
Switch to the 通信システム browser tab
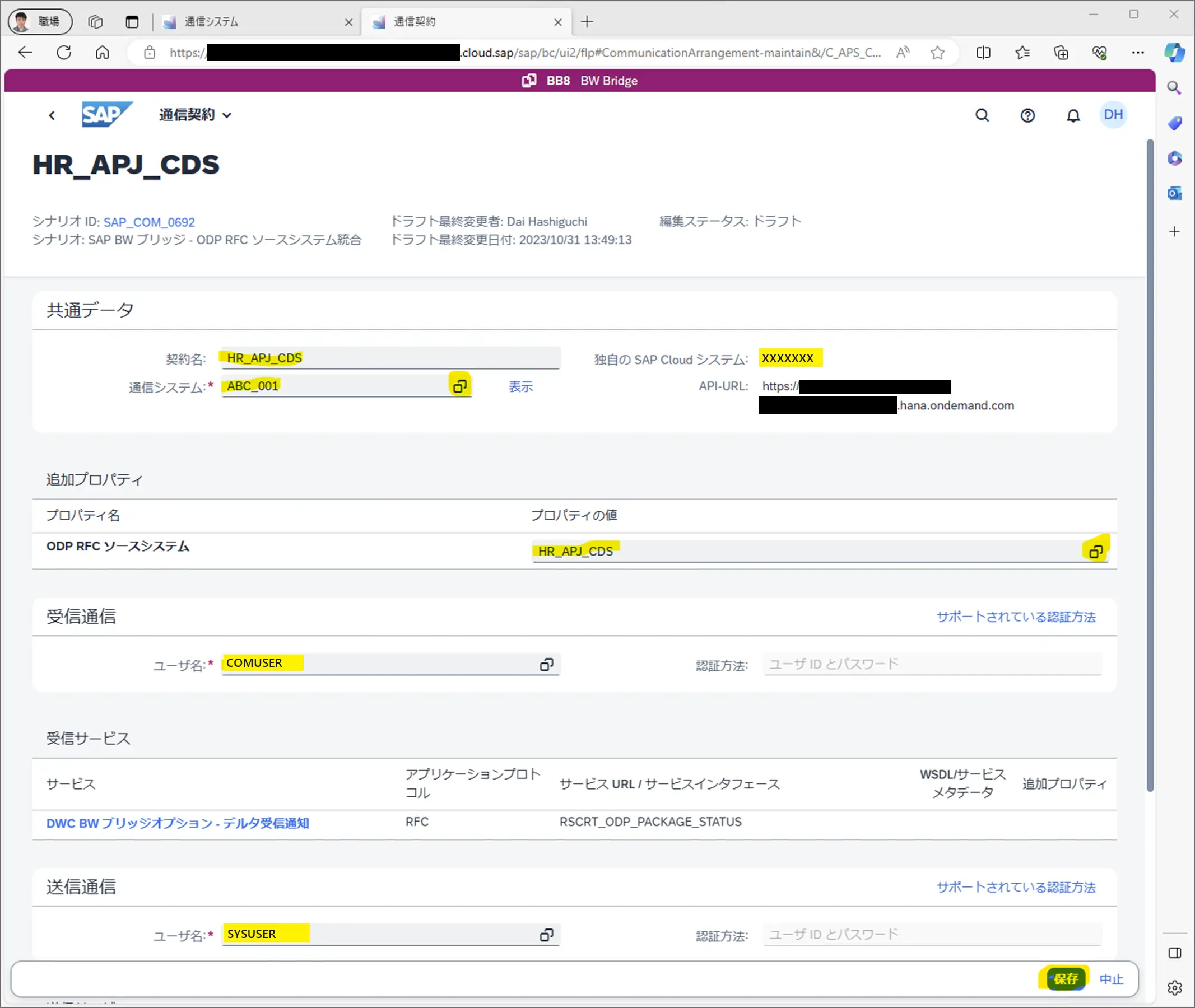tap(257, 22)
